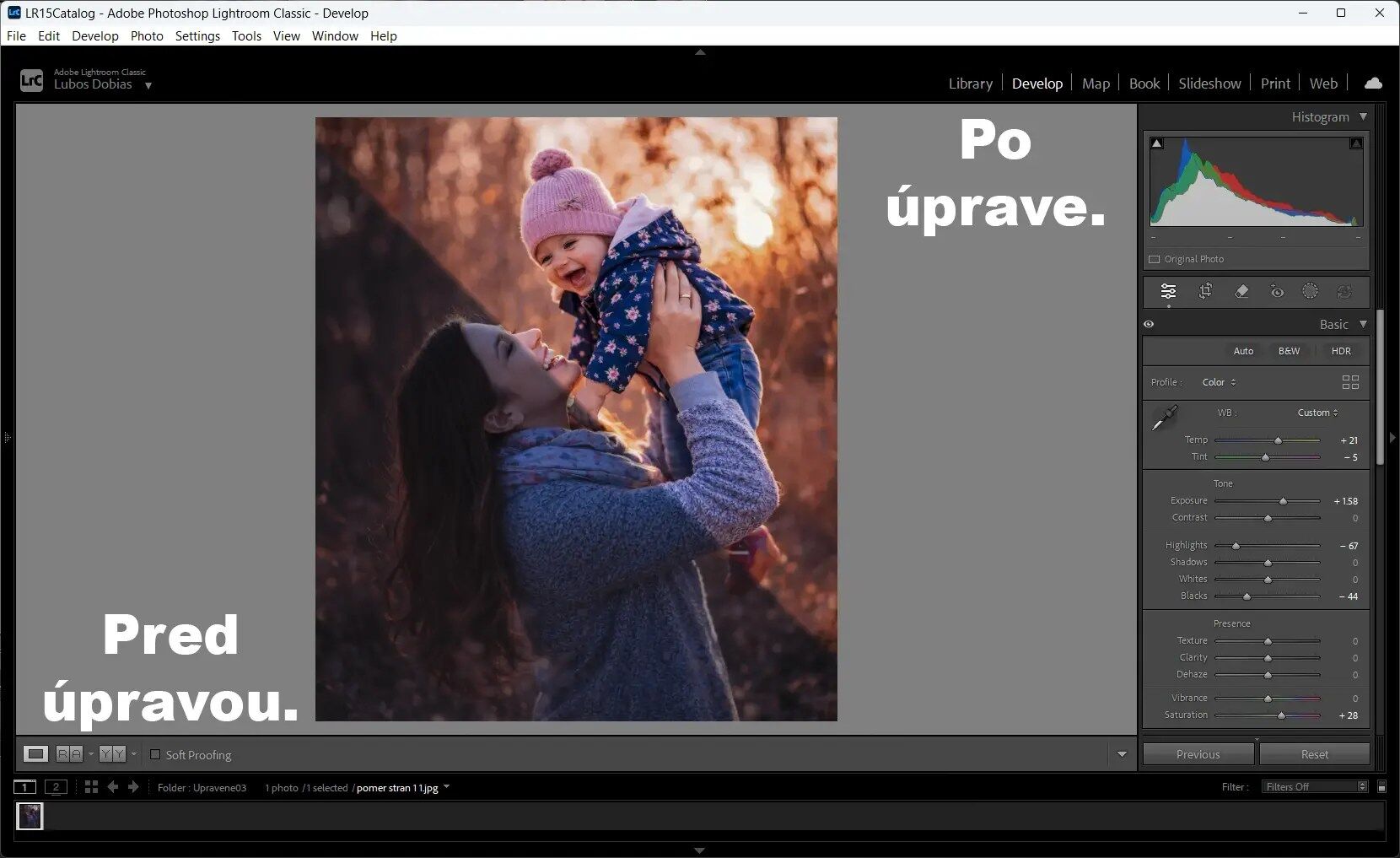Open the Profile Browser grid icon
Screen dimensions: 1400x858
pos(1350,382)
